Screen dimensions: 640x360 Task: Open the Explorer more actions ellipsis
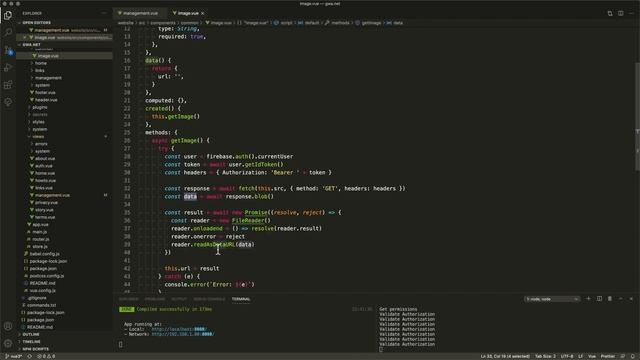[x=104, y=13]
